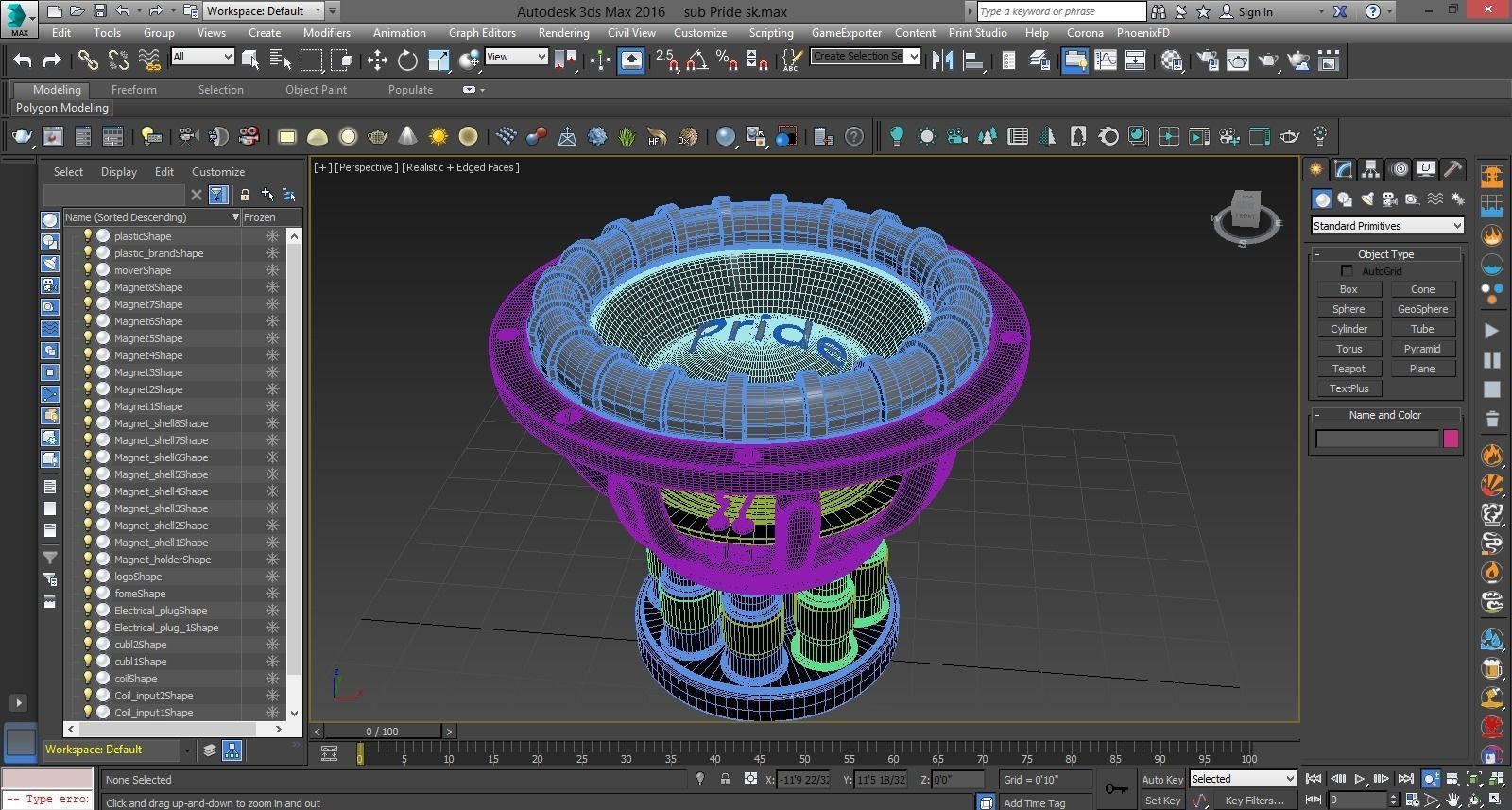This screenshot has width=1512, height=810.
Task: Open the key filter Selected dropdown
Action: 1243,779
